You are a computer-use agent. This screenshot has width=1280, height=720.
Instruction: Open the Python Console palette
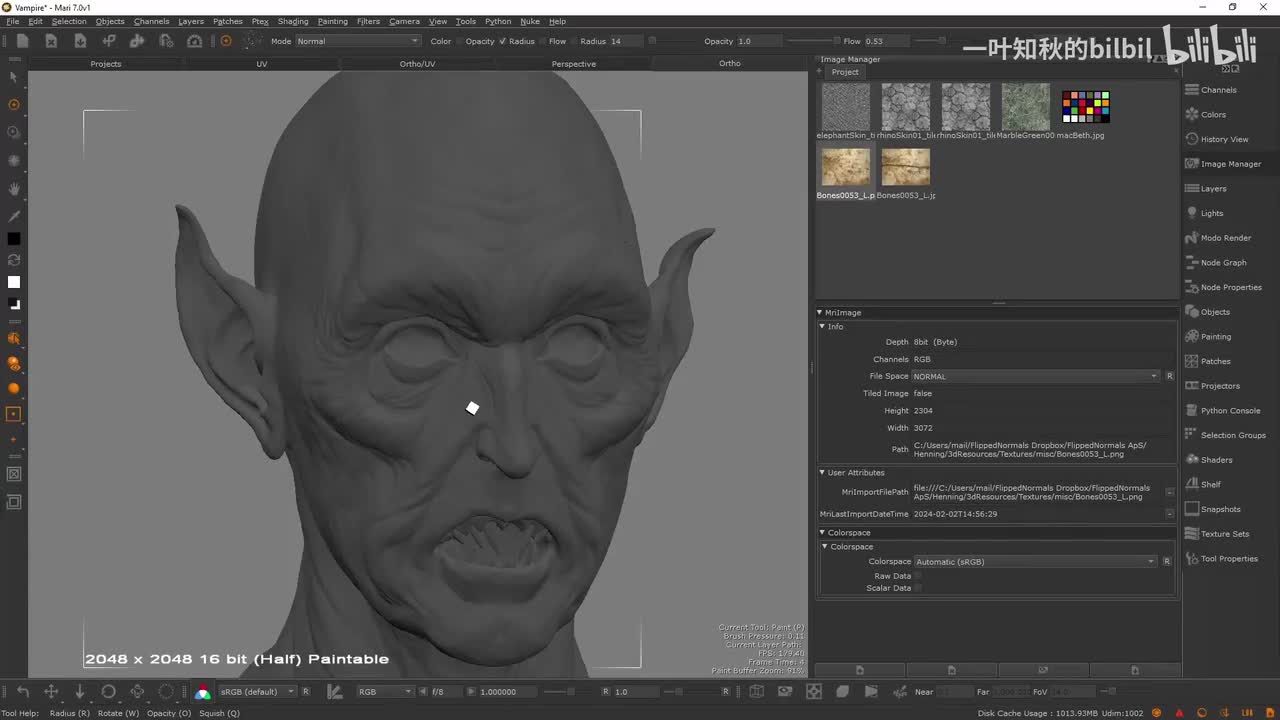(x=1229, y=411)
